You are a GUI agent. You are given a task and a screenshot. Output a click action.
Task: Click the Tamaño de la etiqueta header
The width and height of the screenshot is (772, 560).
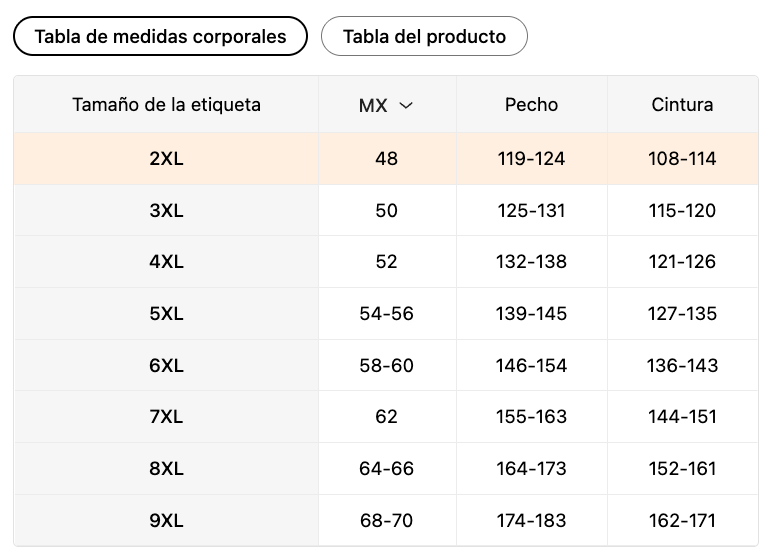(x=166, y=105)
